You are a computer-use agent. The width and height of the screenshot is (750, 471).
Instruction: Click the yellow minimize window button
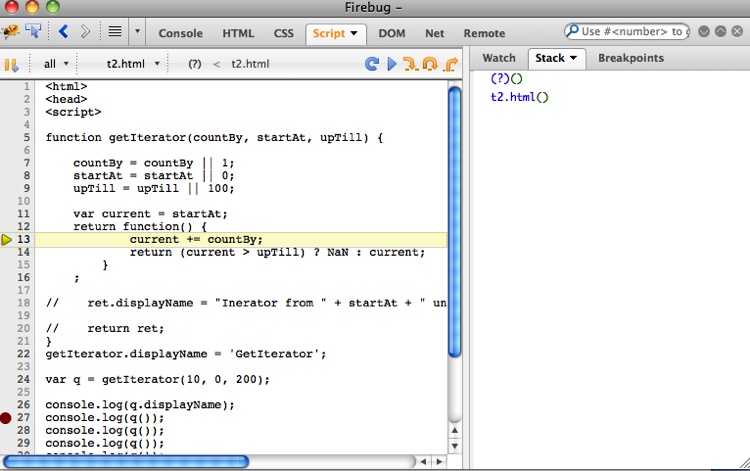pyautogui.click(x=32, y=7)
